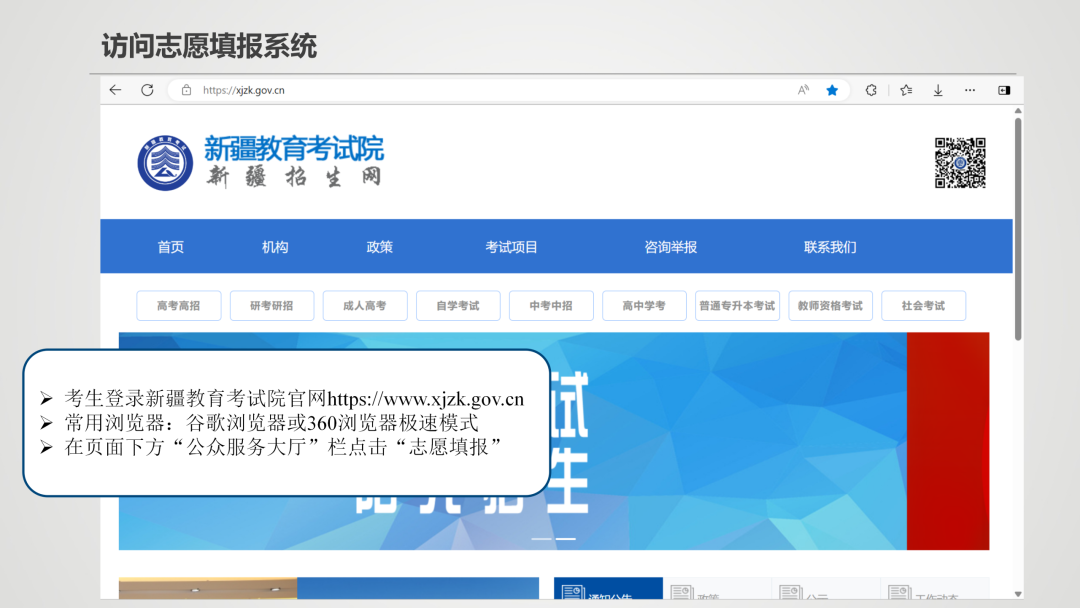1080x608 pixels.
Task: Click the 新疆教育考试院 site title
Action: pos(294,149)
